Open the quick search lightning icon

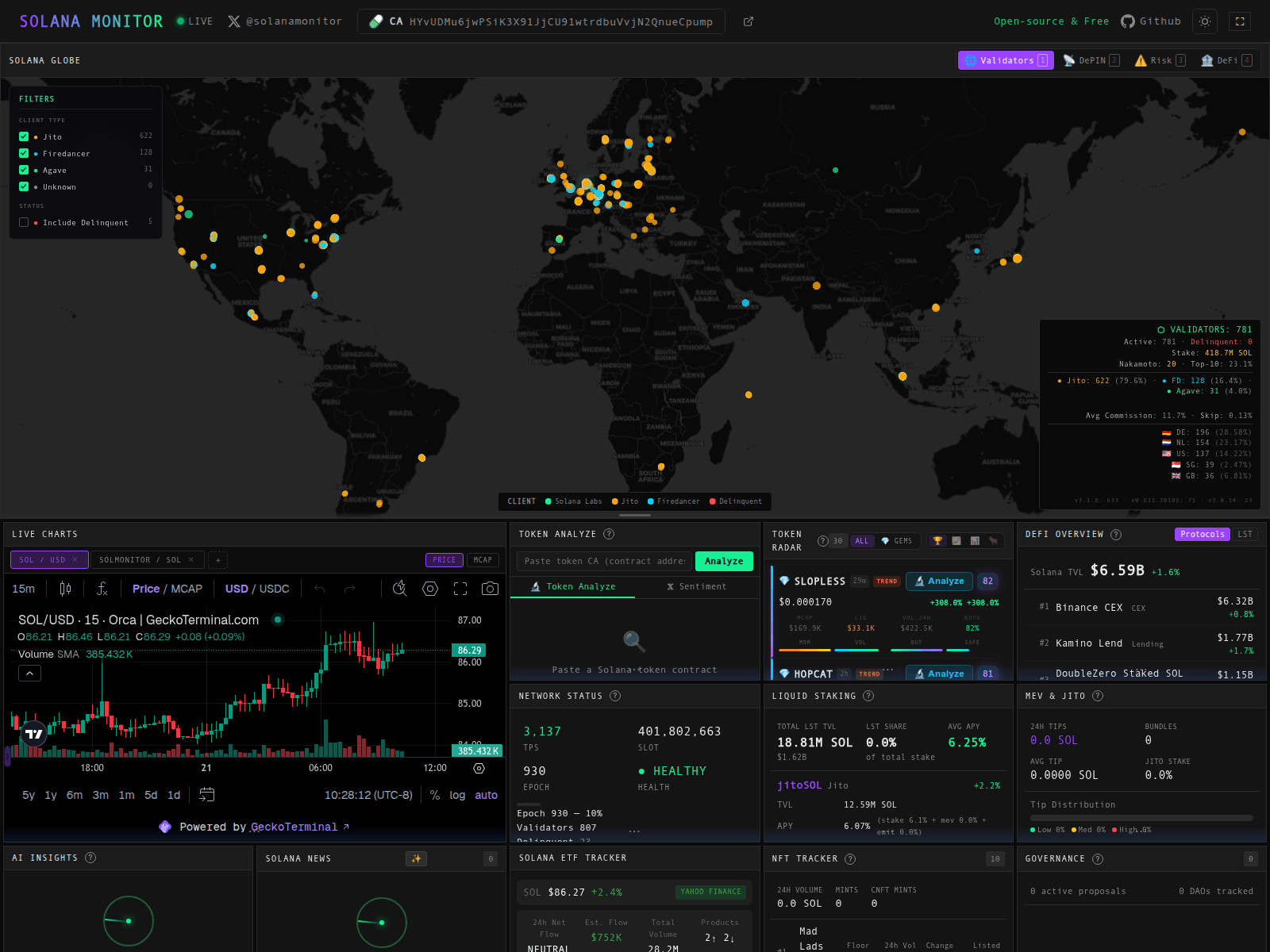coord(400,589)
